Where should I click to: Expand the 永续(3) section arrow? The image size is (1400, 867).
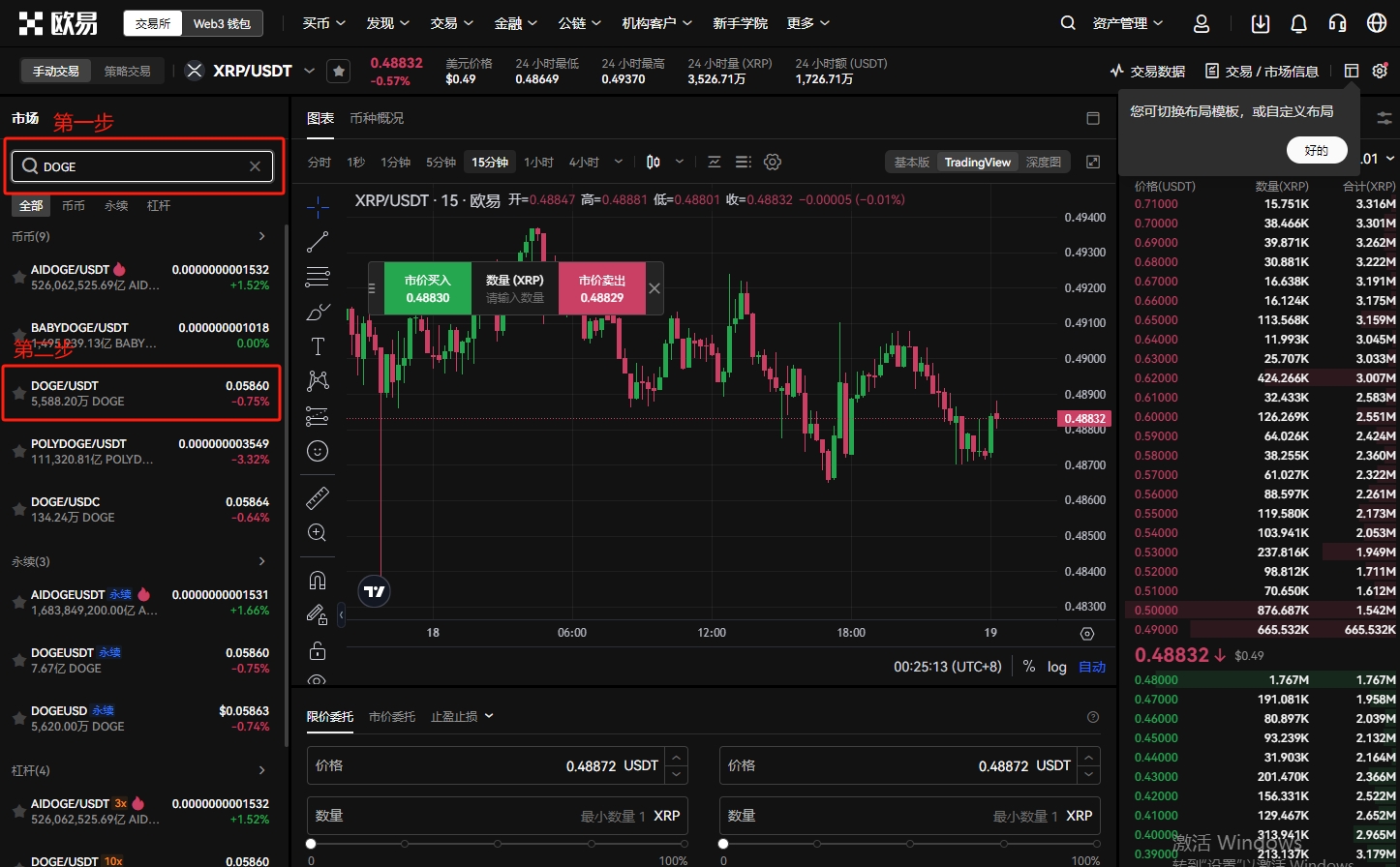262,561
